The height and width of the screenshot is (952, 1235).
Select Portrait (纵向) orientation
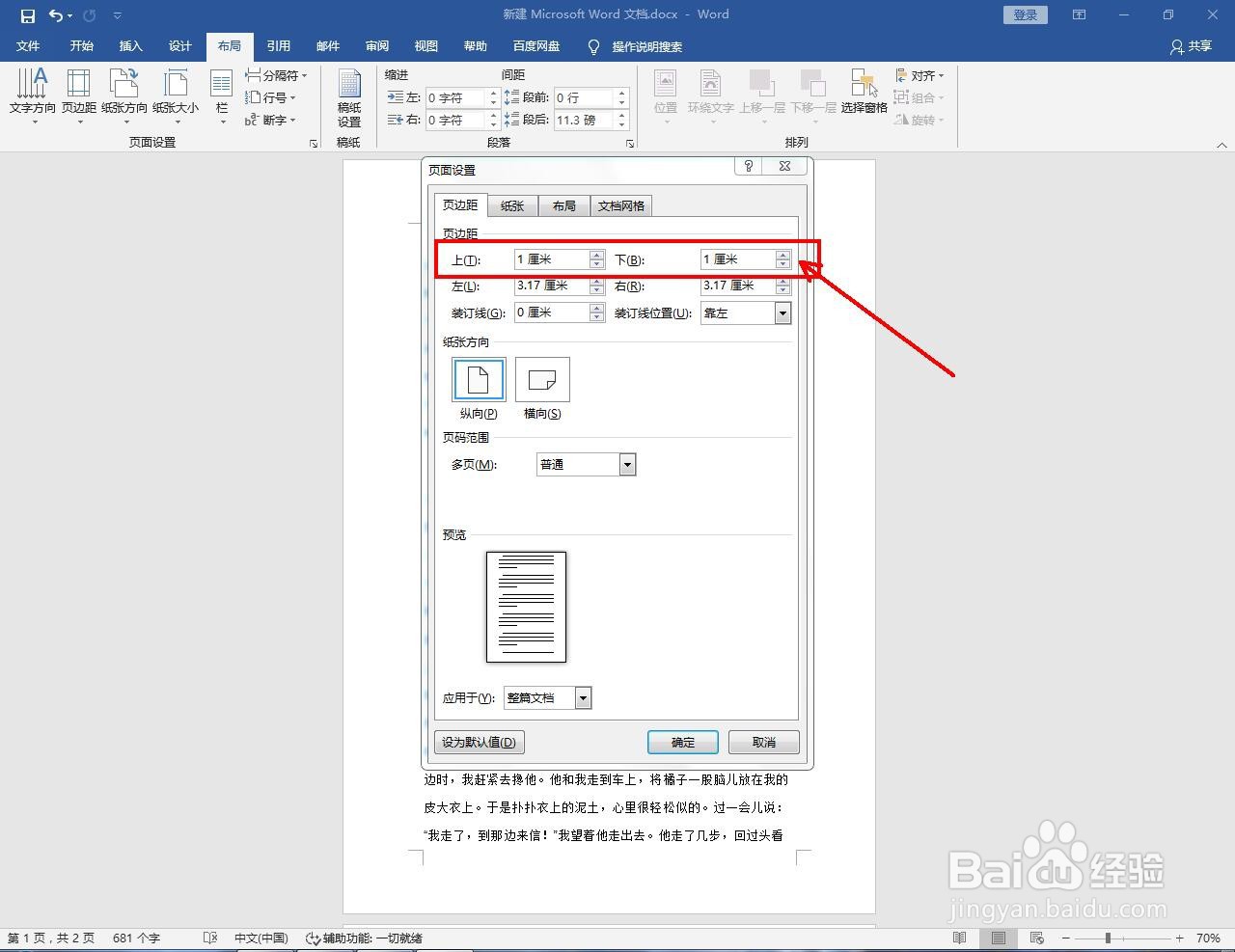click(x=479, y=379)
